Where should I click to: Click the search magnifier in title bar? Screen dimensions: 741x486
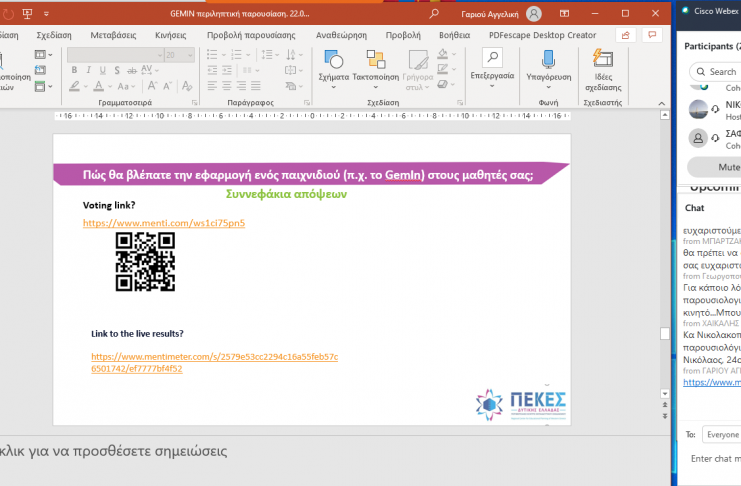click(433, 14)
